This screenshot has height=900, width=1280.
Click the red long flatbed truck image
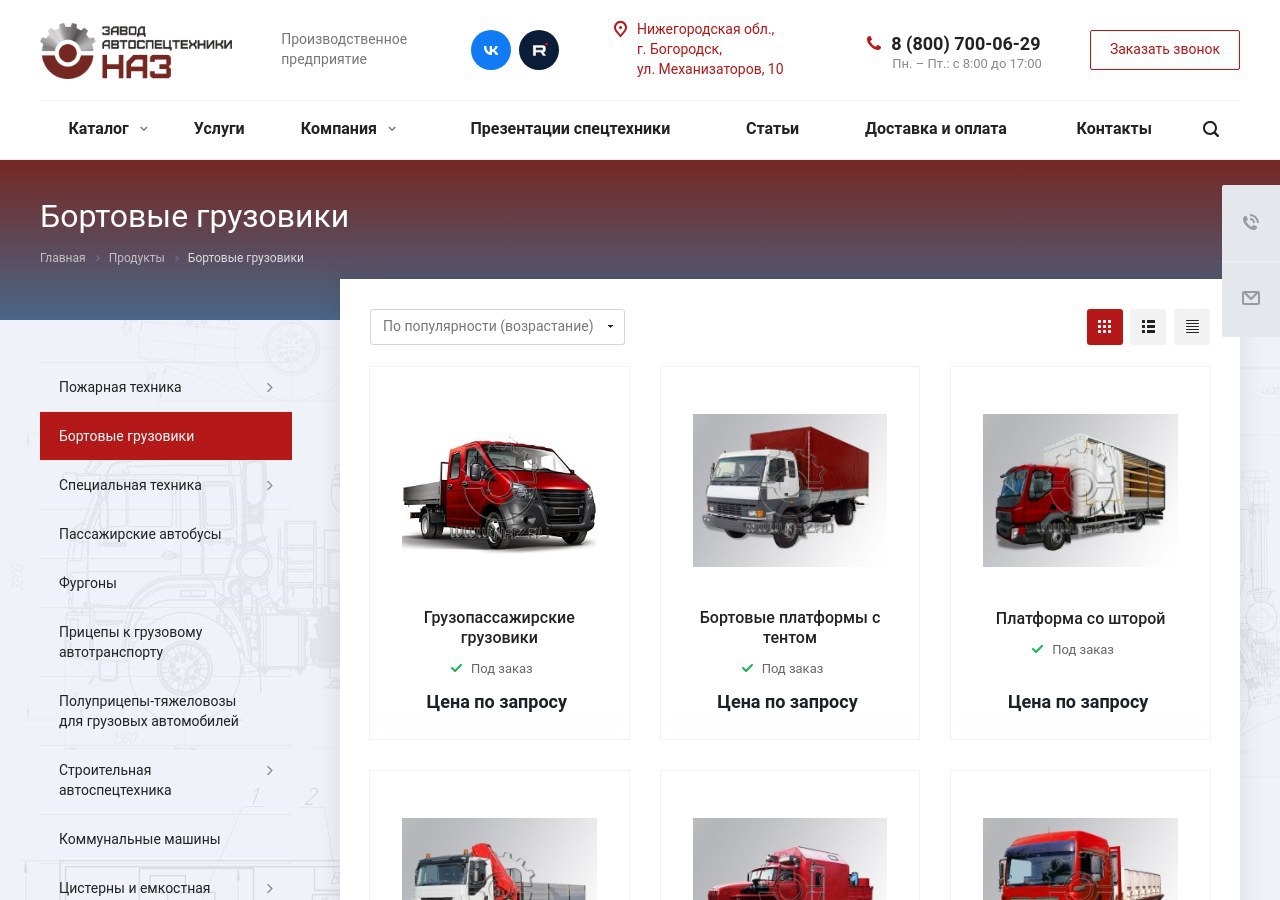coord(1080,859)
